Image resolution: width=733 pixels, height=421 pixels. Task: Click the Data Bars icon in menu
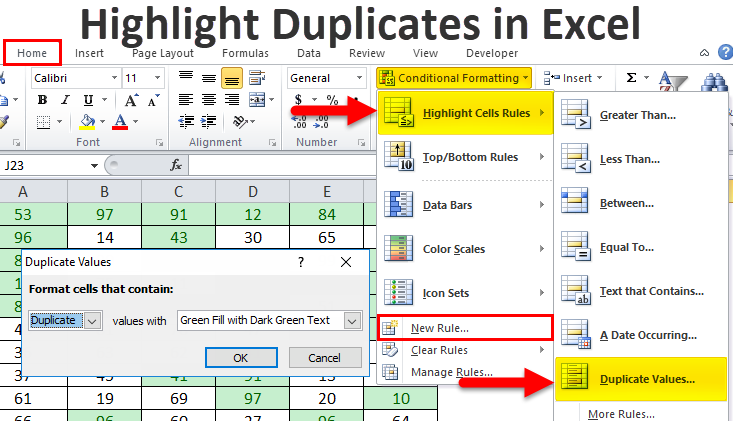pos(398,204)
